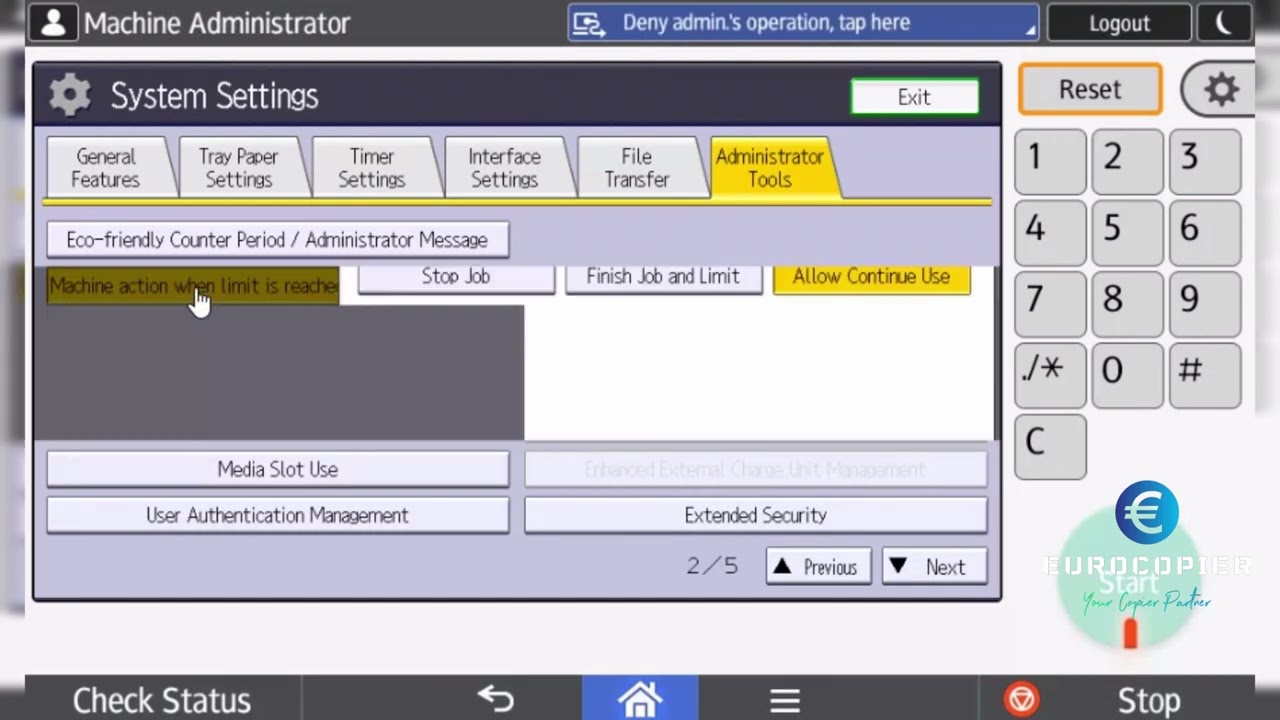Tap keypad number 6
This screenshot has width=1280, height=720.
tap(1204, 231)
